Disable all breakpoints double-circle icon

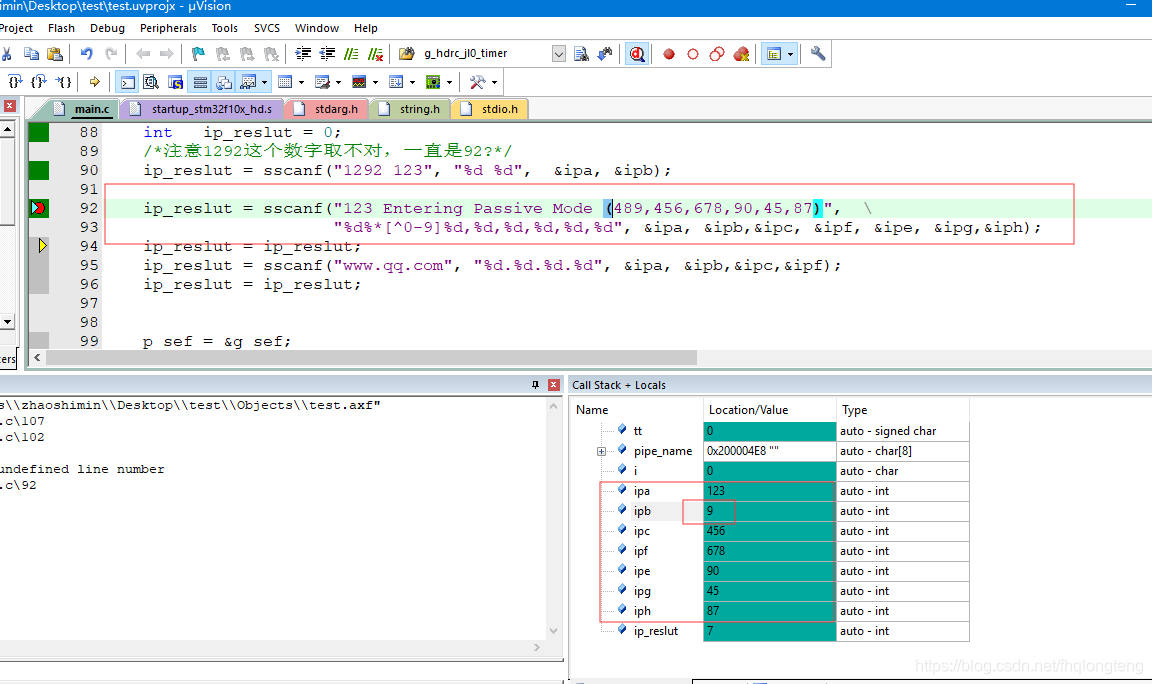(717, 54)
